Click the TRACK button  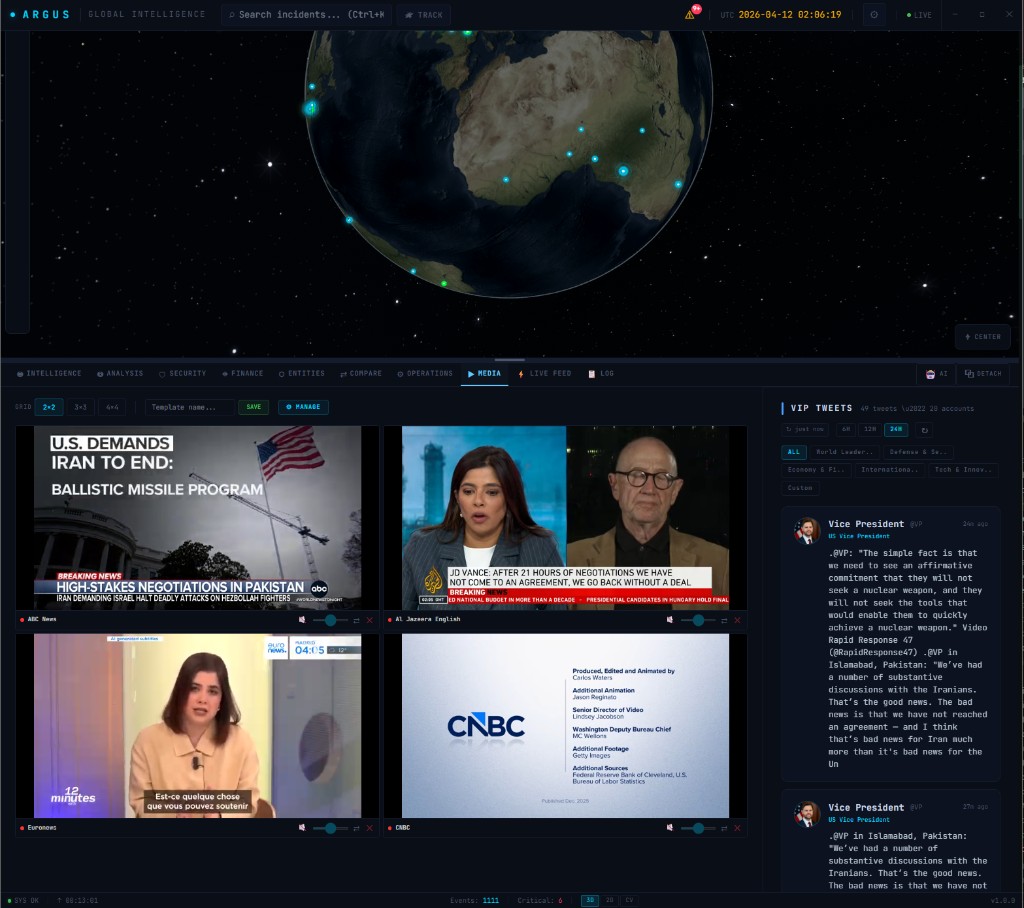pyautogui.click(x=424, y=14)
